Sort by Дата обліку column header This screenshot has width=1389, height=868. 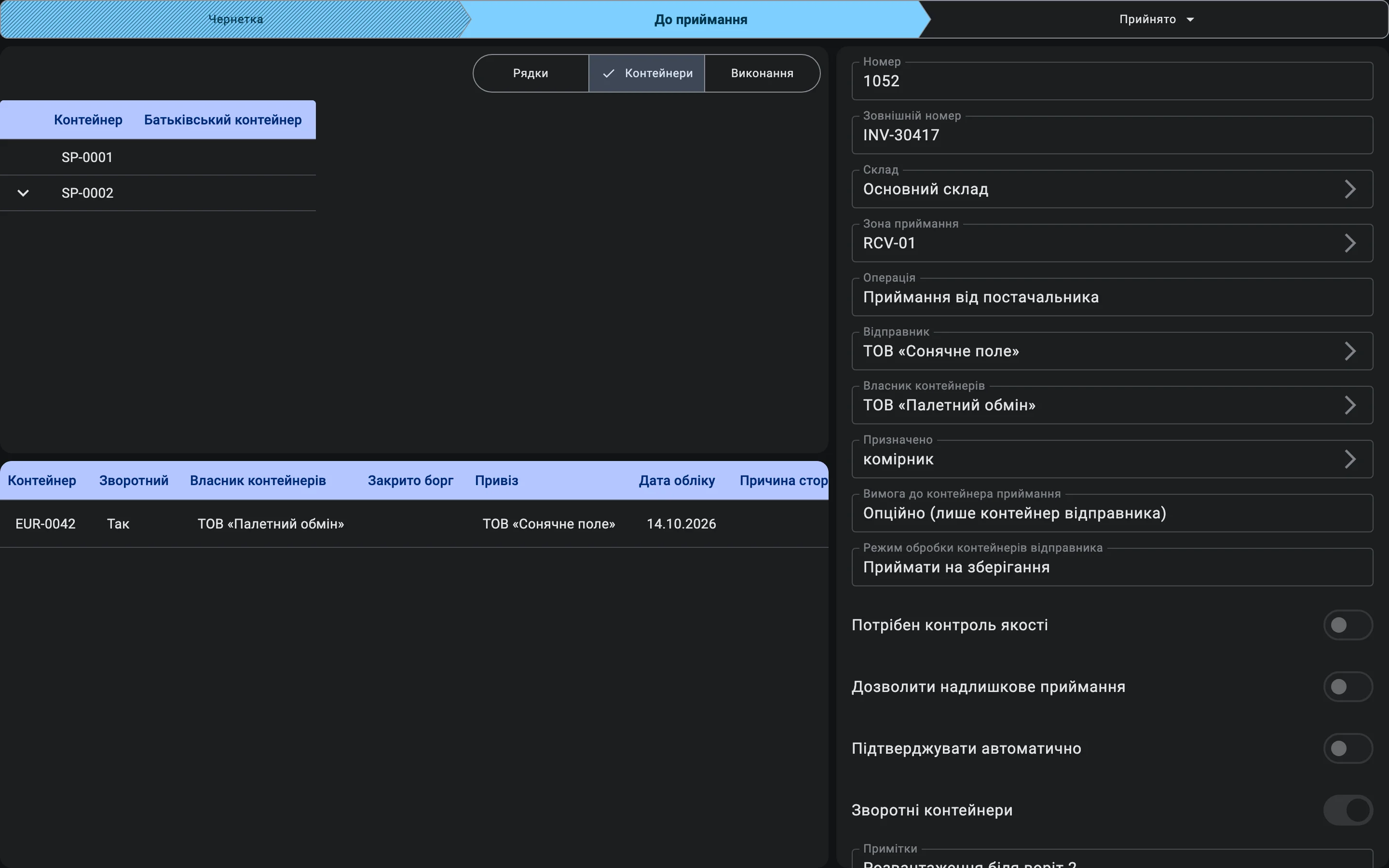(677, 480)
